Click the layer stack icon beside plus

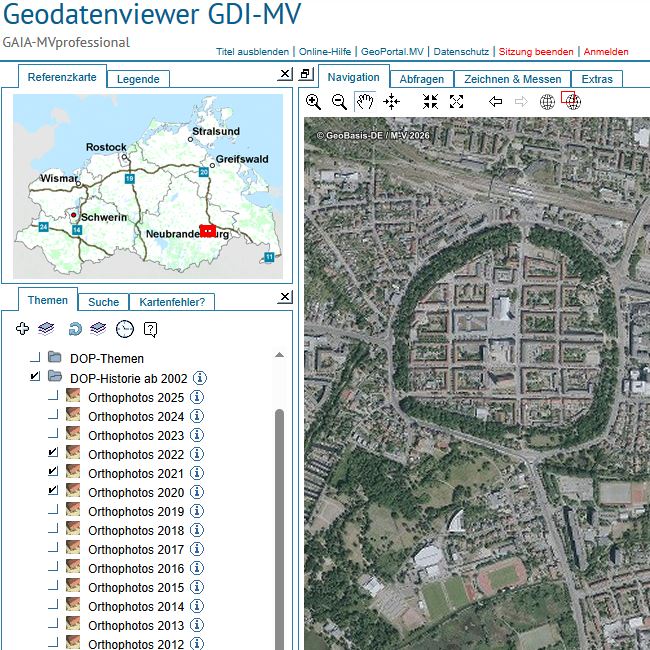(x=46, y=329)
